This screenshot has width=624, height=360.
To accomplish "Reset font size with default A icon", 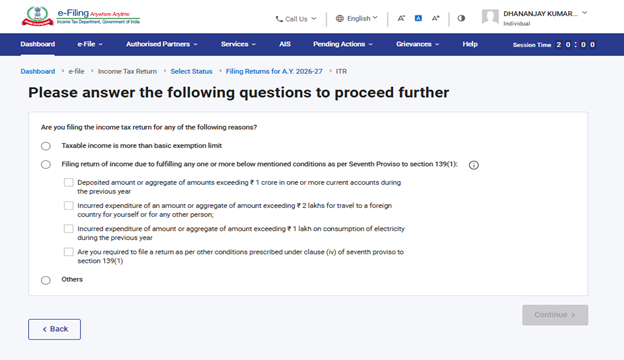I will click(418, 18).
